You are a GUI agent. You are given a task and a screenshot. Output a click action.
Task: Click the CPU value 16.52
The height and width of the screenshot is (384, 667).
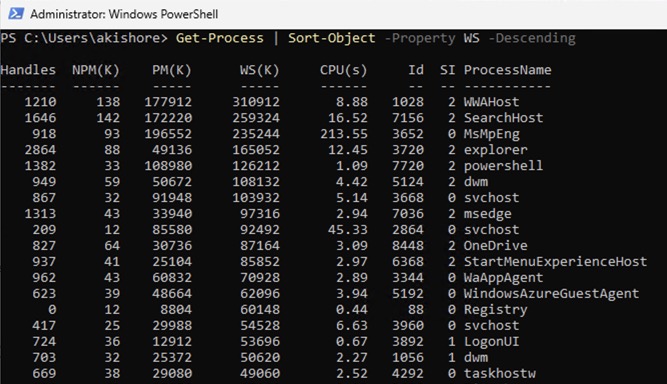[x=348, y=118]
